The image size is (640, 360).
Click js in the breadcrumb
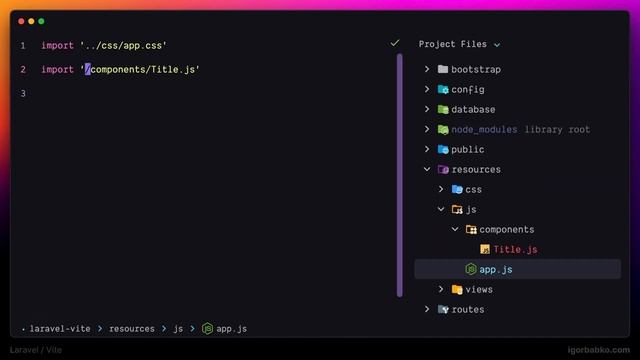tap(178, 329)
